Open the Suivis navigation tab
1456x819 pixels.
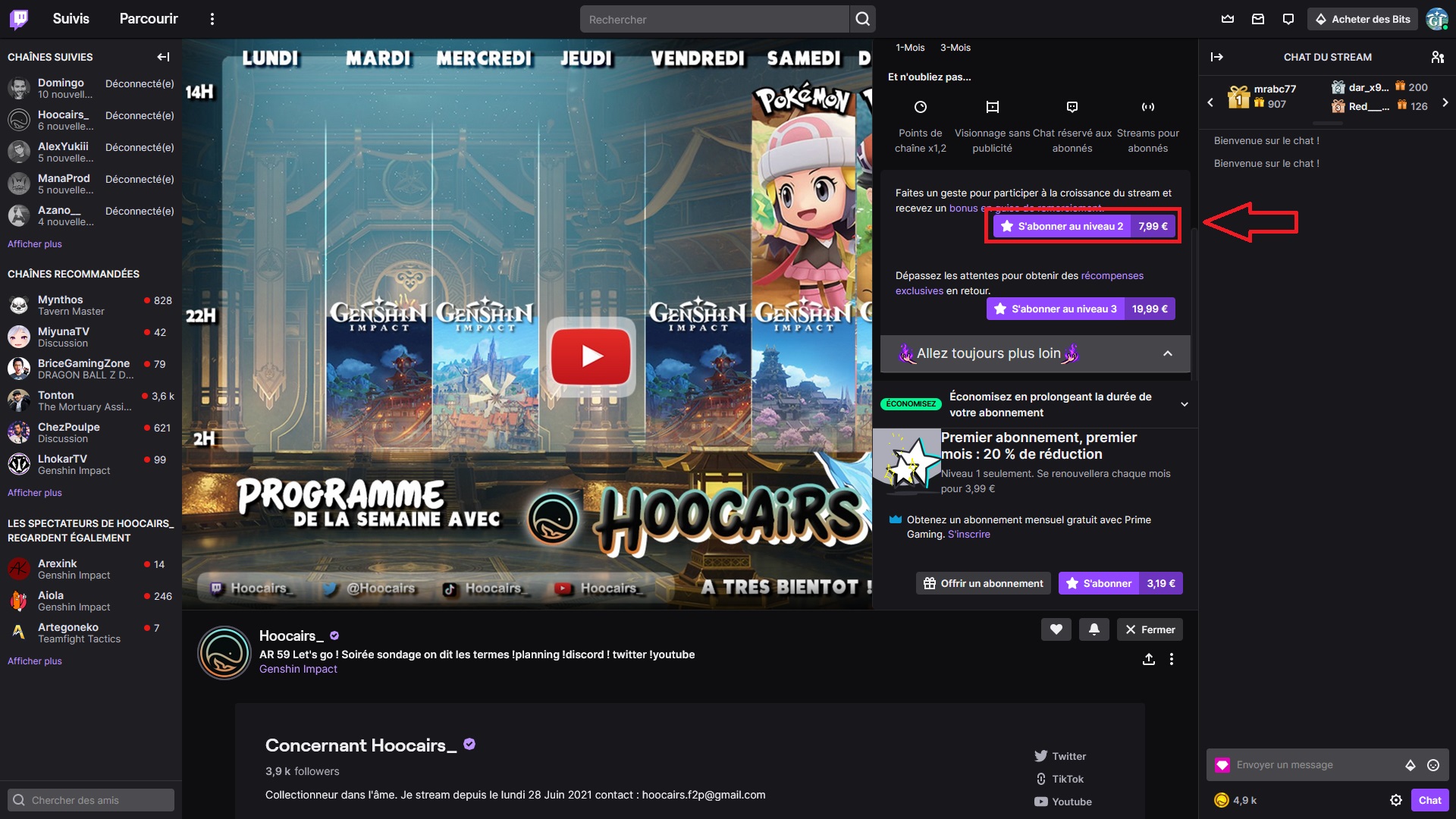point(71,19)
